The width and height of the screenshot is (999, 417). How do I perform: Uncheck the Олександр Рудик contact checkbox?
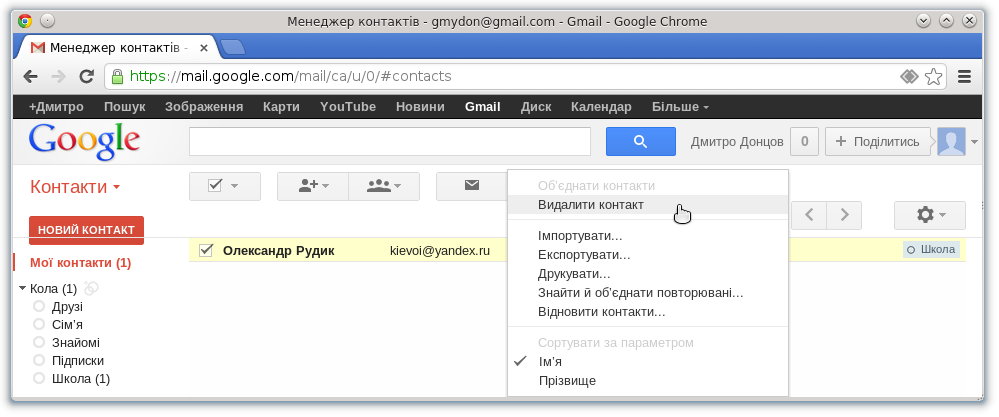[x=206, y=250]
